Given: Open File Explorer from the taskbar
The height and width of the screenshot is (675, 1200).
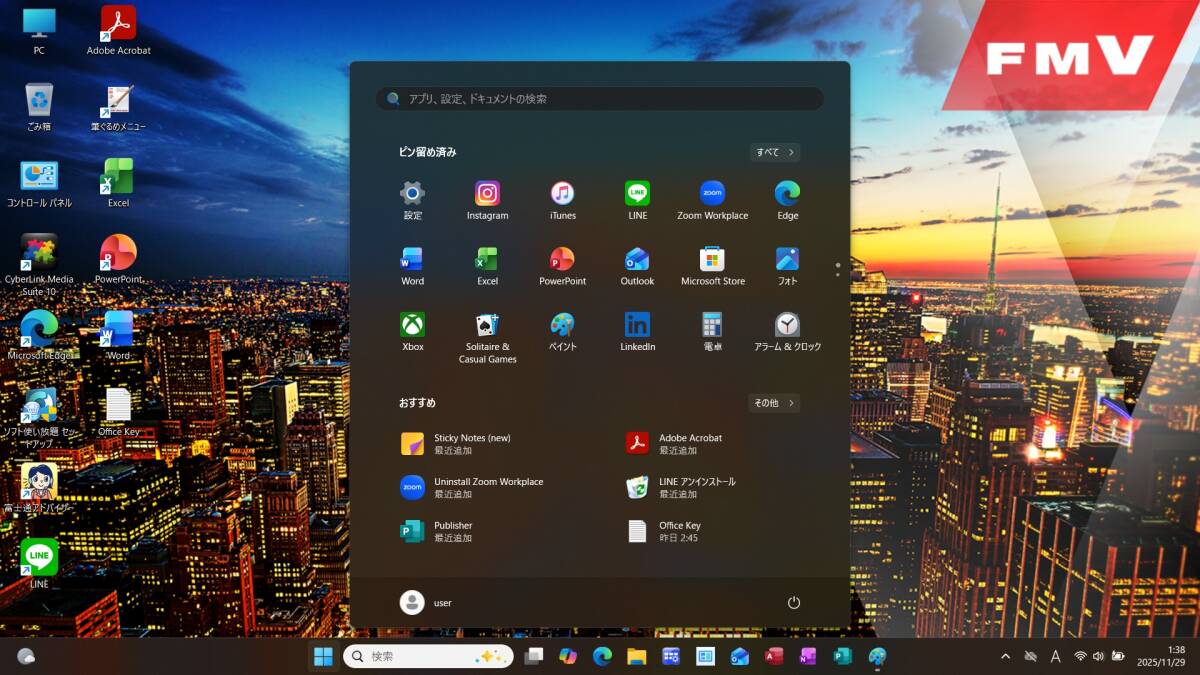Looking at the screenshot, I should point(636,656).
